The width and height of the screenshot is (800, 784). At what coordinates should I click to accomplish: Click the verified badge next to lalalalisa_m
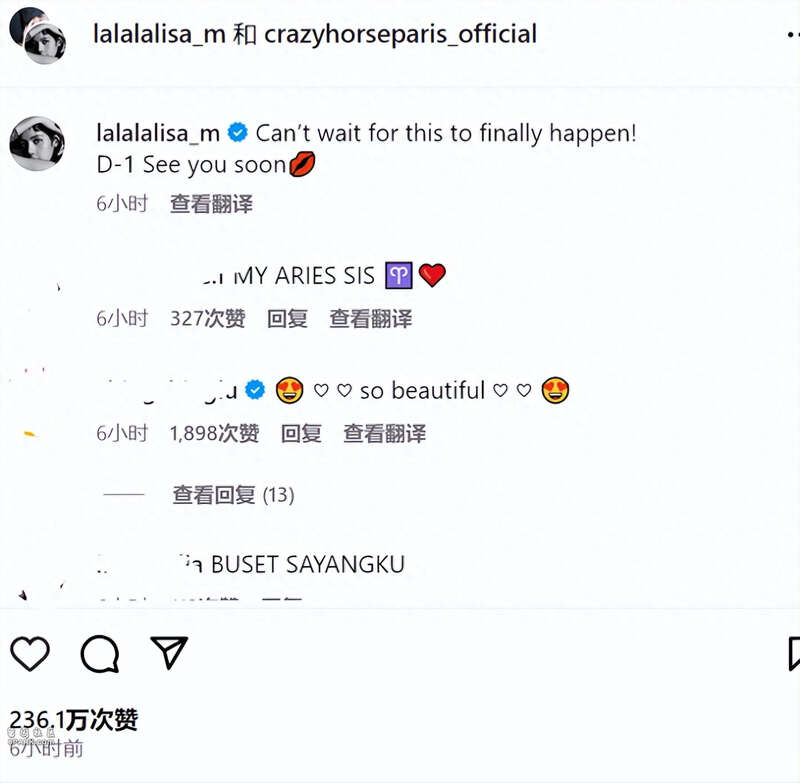coord(237,133)
